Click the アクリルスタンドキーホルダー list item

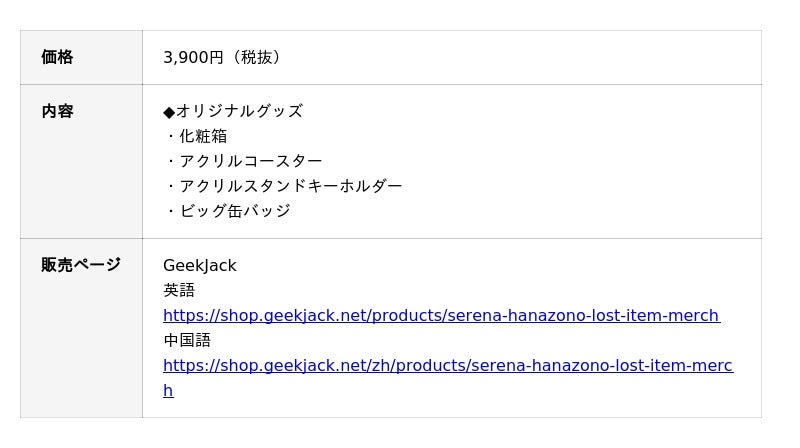tap(291, 186)
